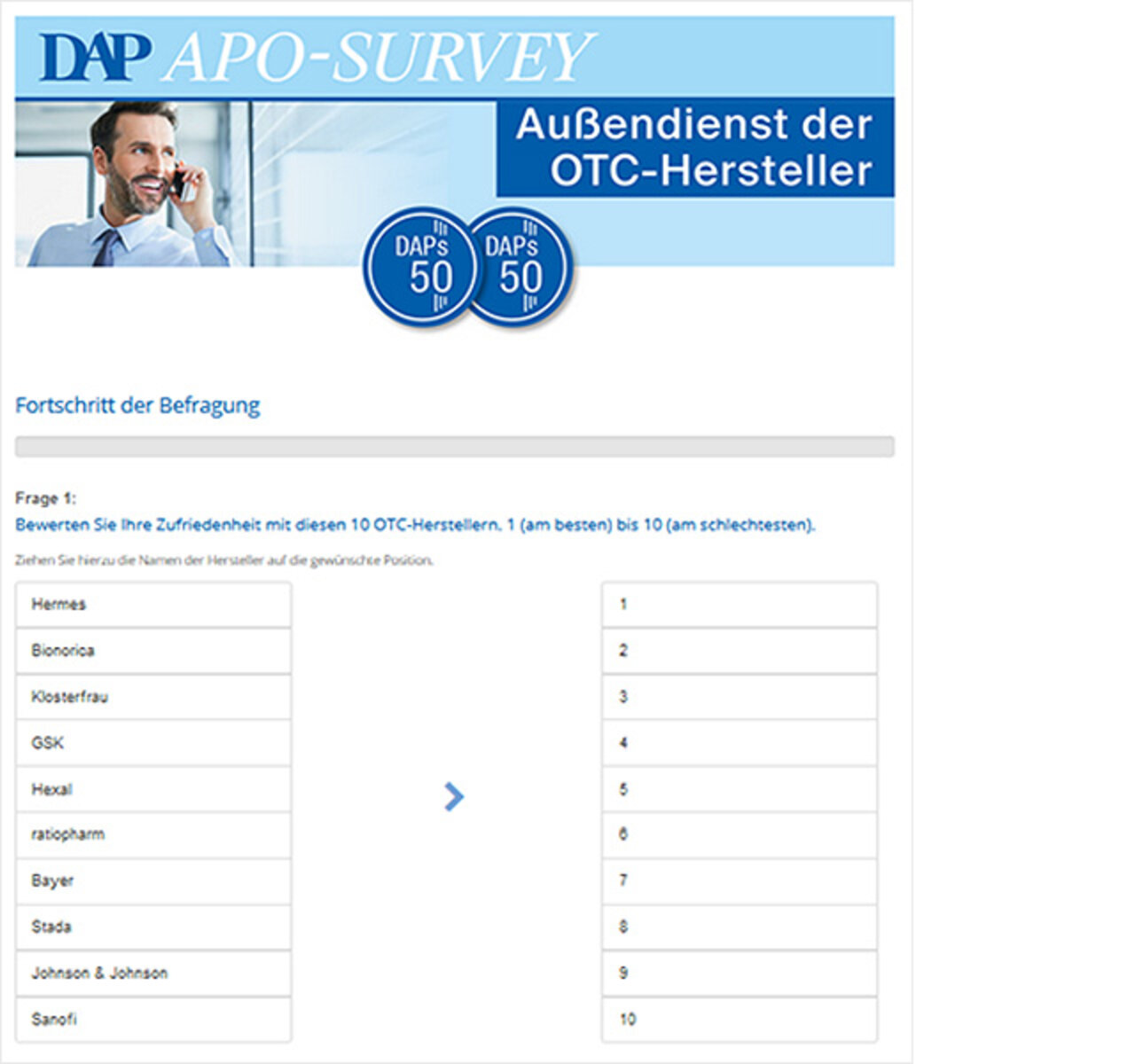Click the 'Ziehen Sie hierzu' instruction text

[224, 560]
